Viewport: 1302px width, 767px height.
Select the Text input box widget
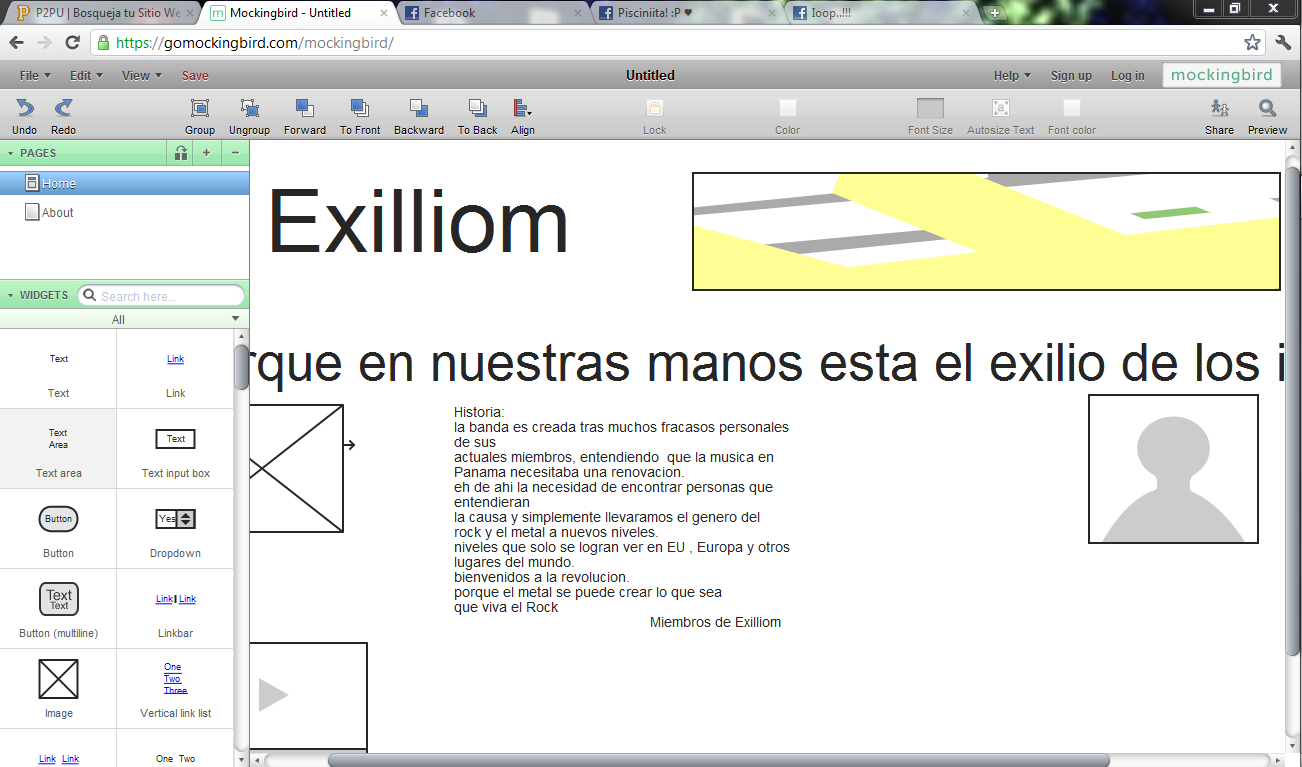(176, 448)
